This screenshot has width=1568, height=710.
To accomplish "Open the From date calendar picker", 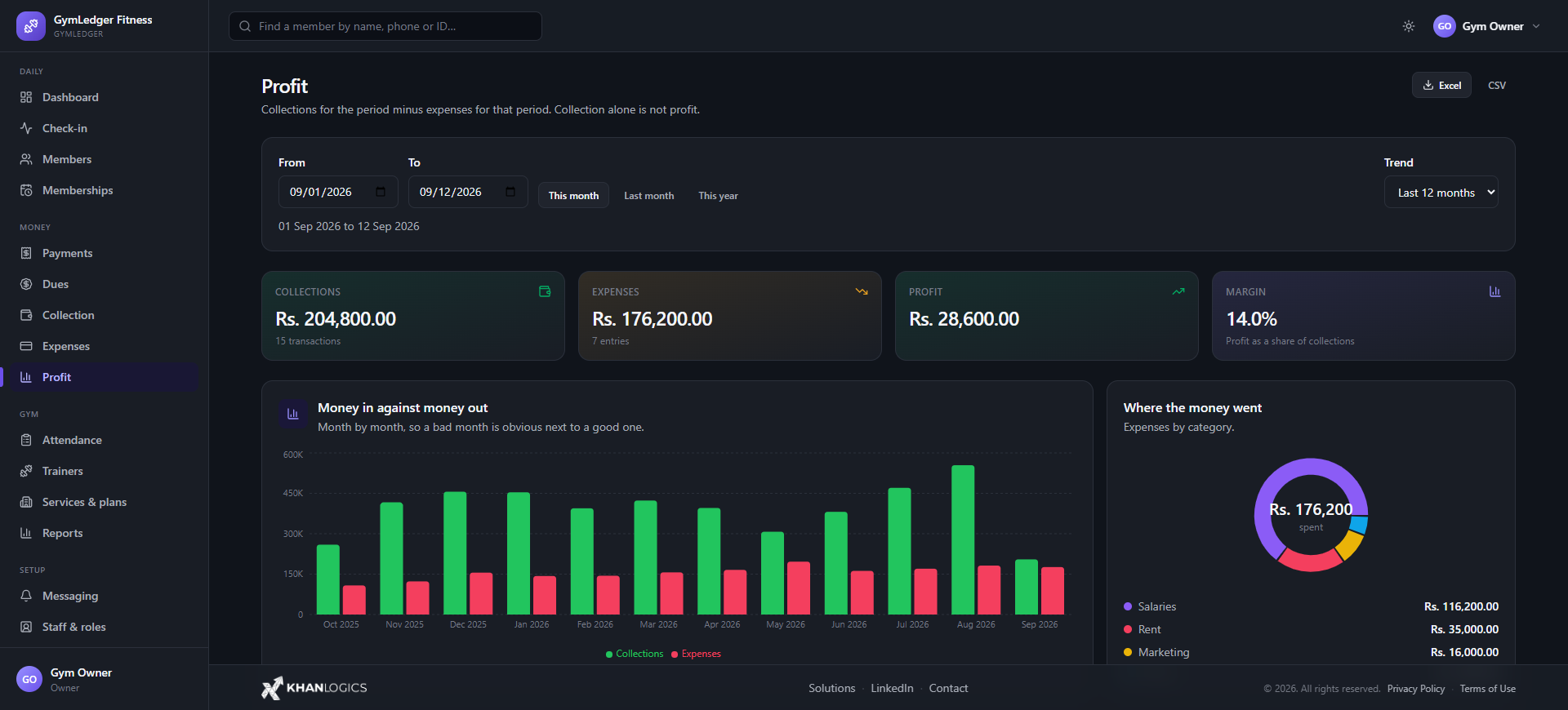I will 381,192.
